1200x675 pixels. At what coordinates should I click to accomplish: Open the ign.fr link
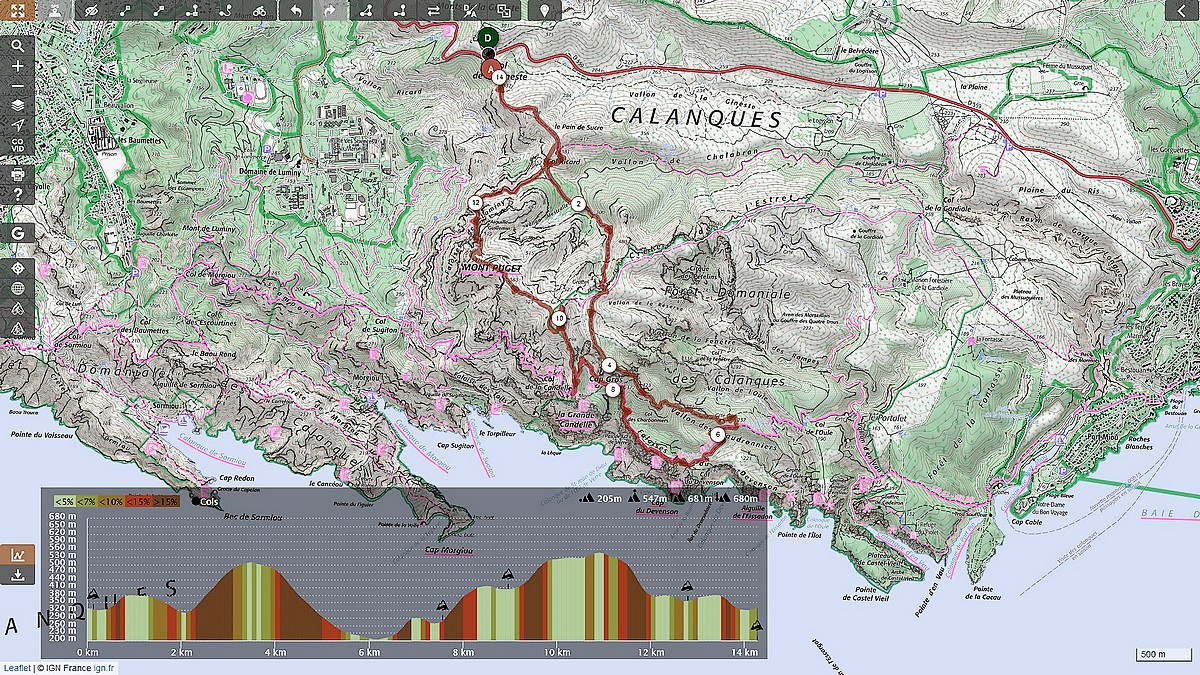tap(105, 668)
